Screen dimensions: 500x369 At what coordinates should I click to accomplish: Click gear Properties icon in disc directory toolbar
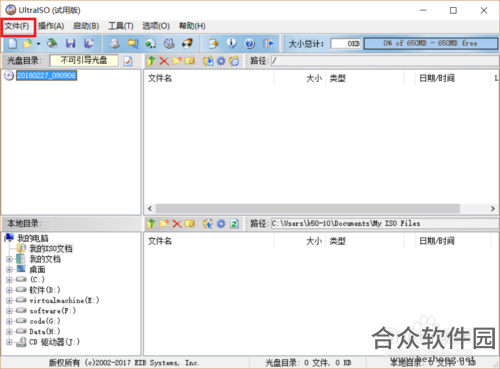[x=221, y=61]
